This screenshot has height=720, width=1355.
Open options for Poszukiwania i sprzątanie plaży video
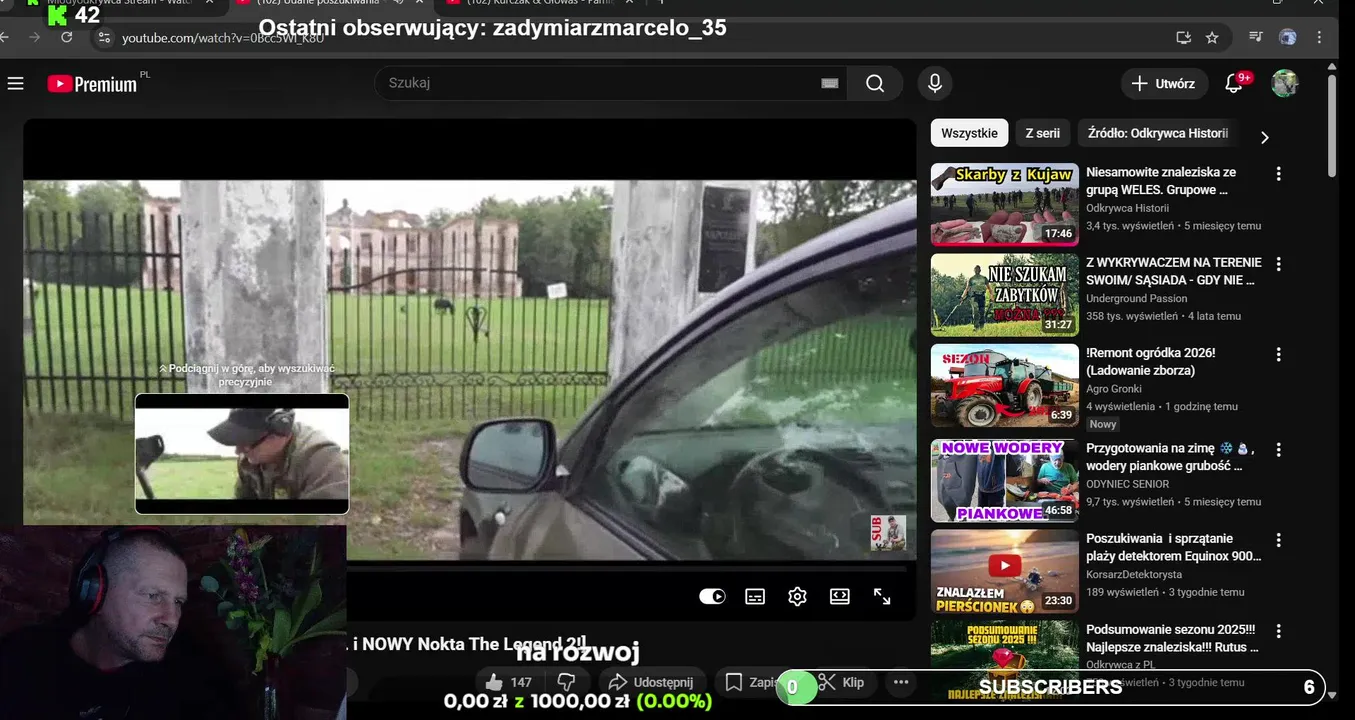[x=1278, y=540]
